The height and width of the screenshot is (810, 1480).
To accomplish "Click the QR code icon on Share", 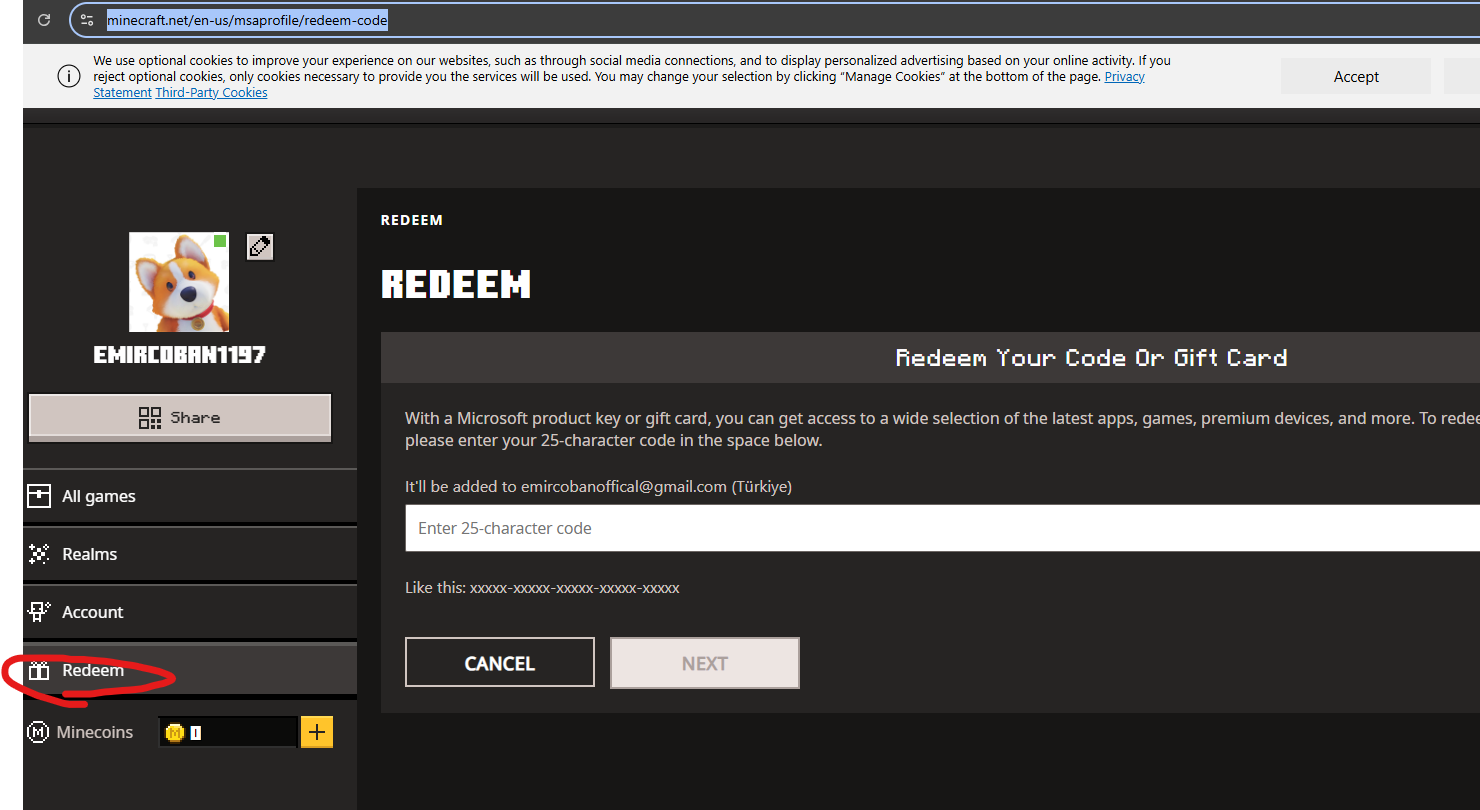I will pos(150,418).
